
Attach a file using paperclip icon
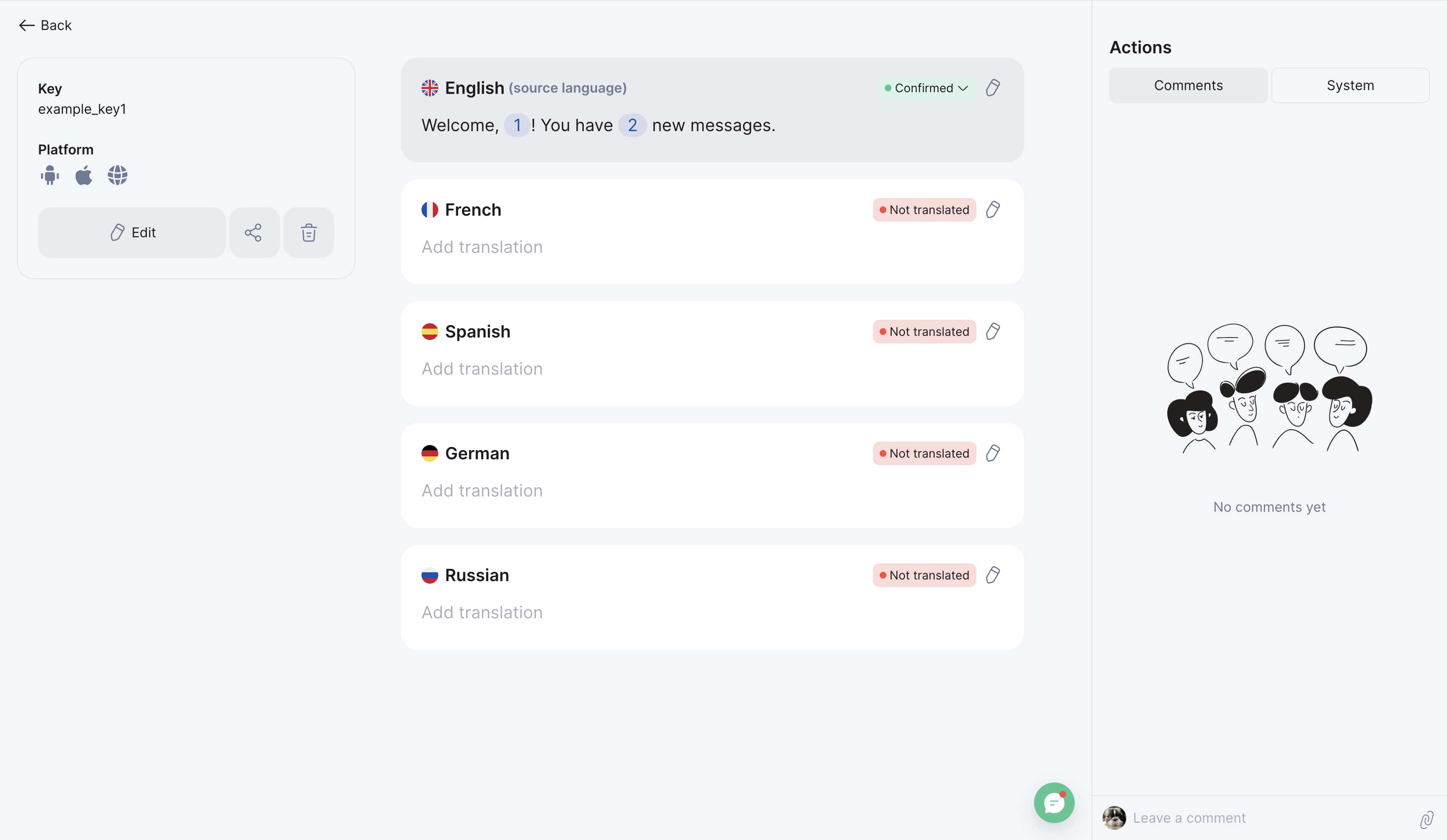click(1426, 819)
